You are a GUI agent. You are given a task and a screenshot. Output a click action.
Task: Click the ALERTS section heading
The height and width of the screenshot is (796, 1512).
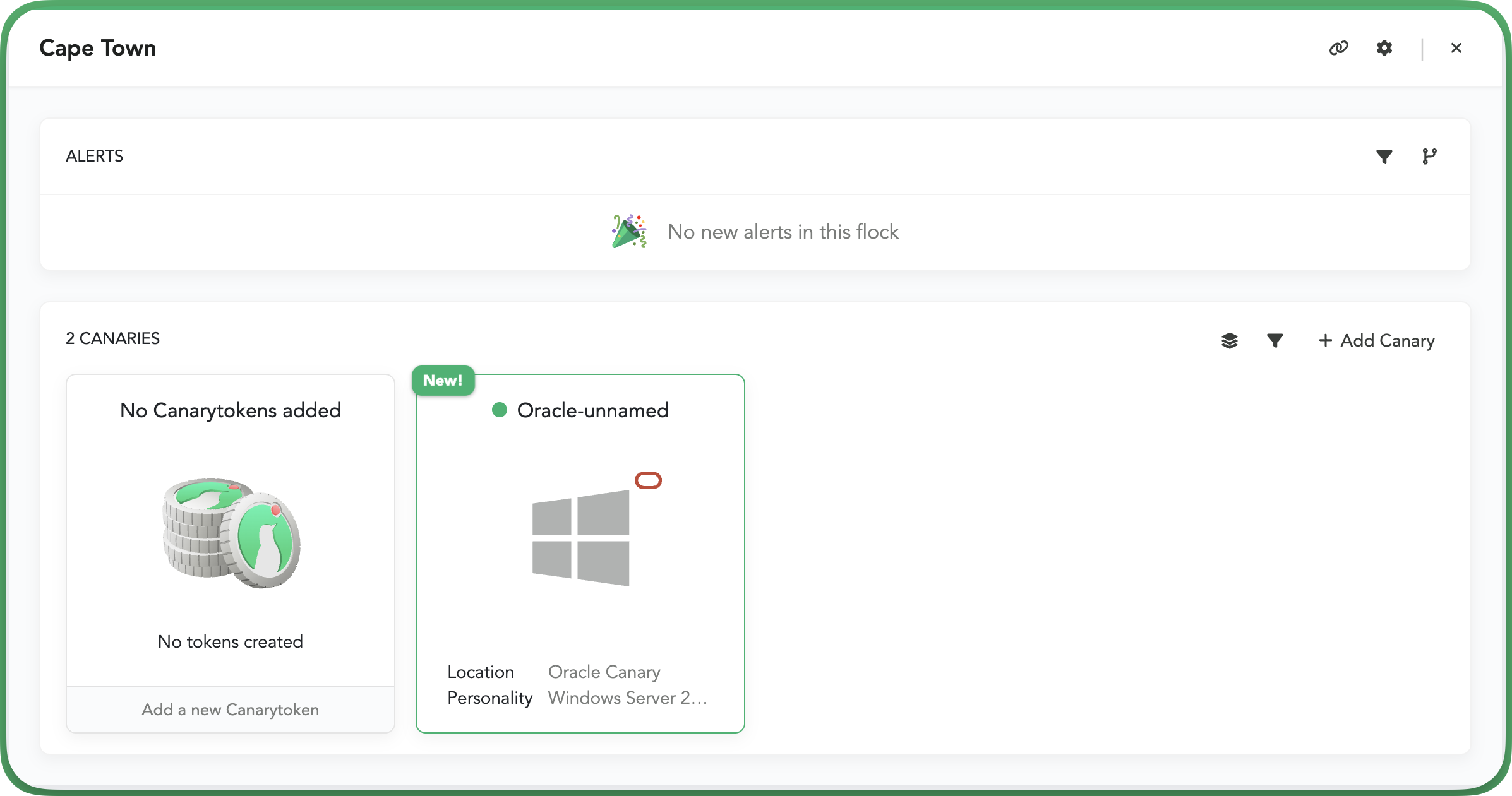[95, 156]
